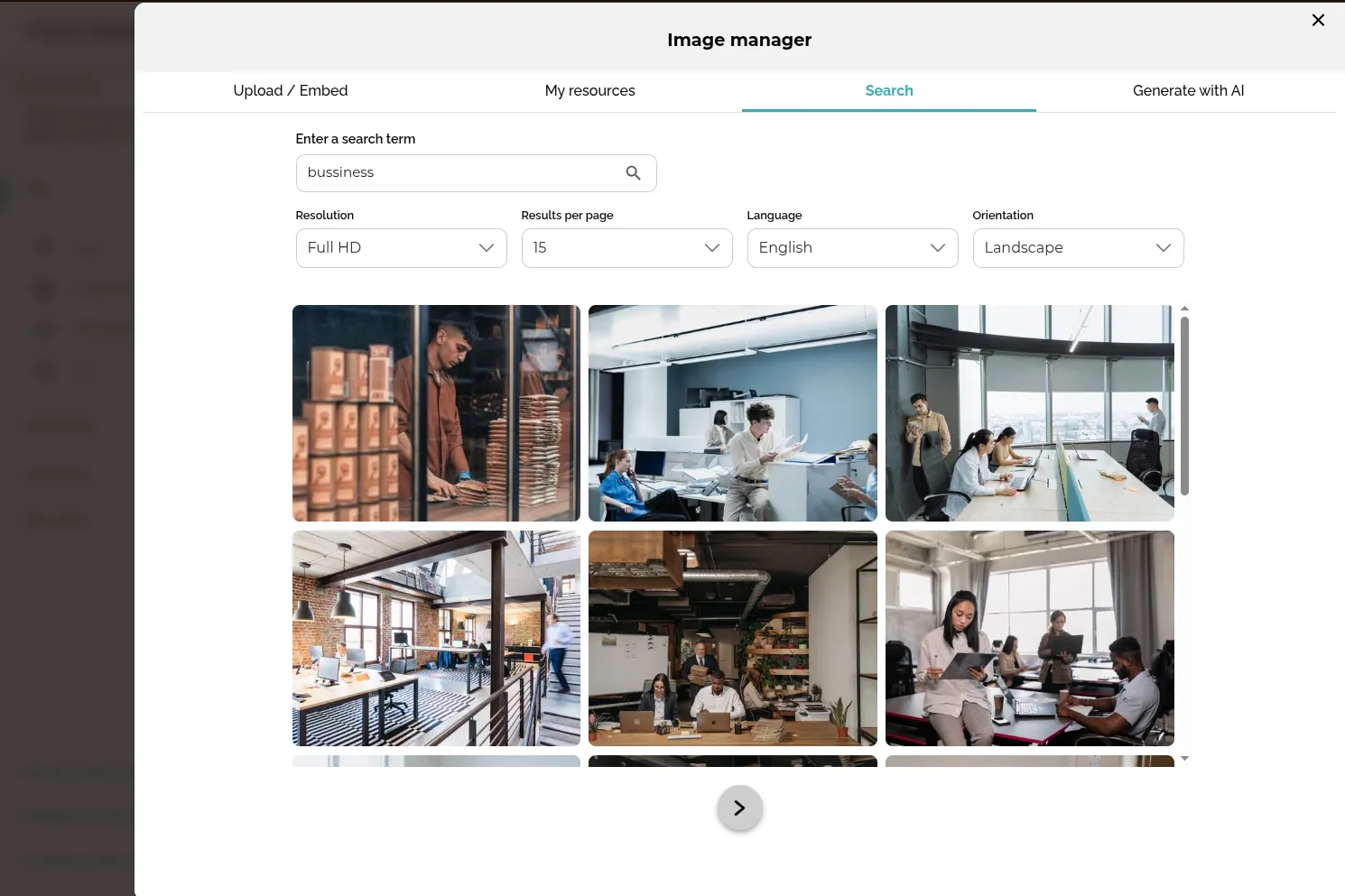Select the curved window office photo
Screen dimensions: 1345x896
[1030, 413]
